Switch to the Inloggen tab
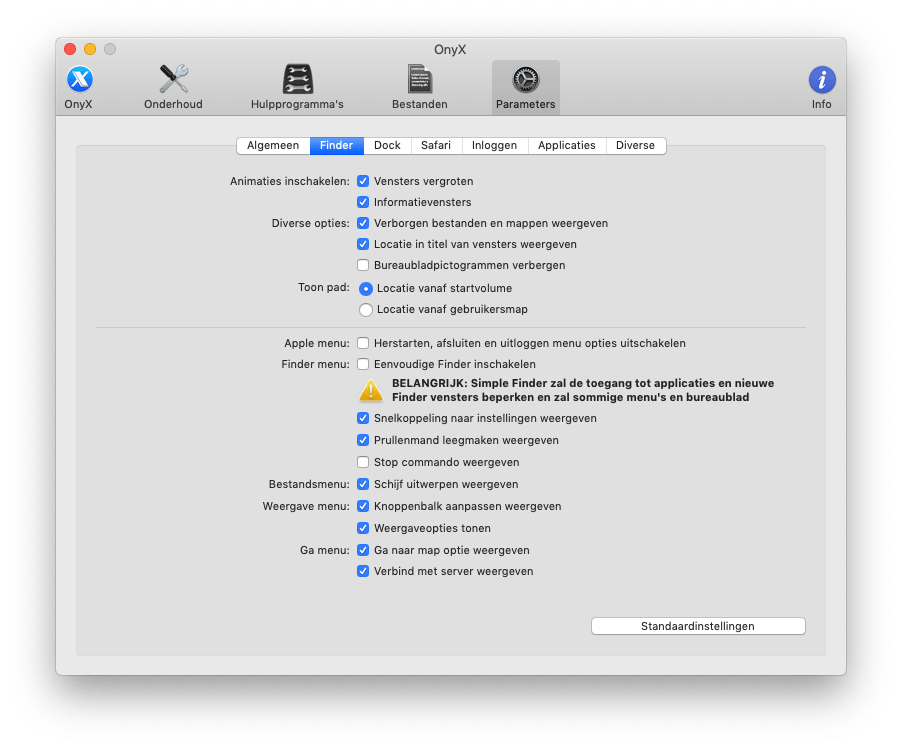 pos(495,146)
